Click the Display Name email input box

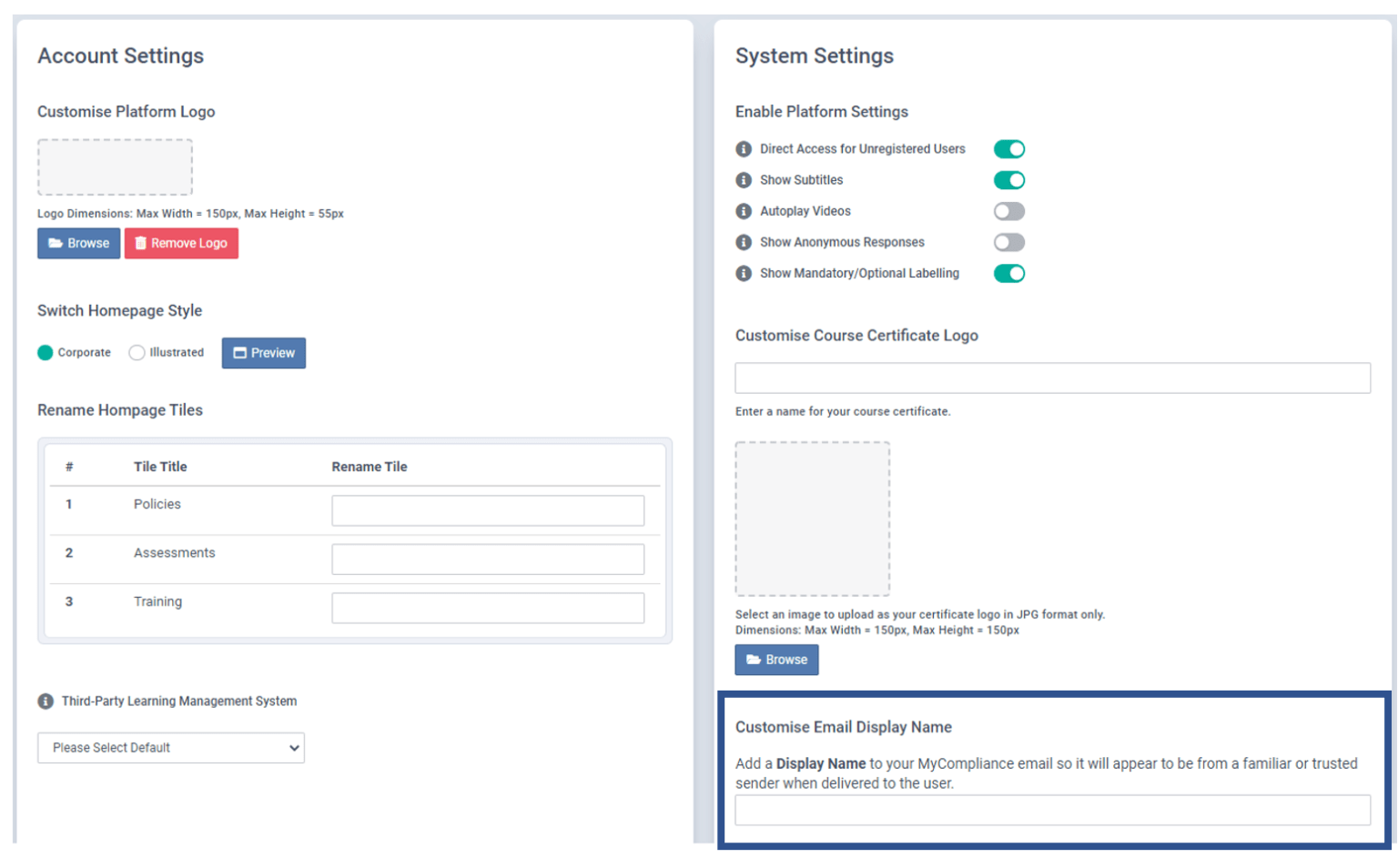[x=1052, y=810]
